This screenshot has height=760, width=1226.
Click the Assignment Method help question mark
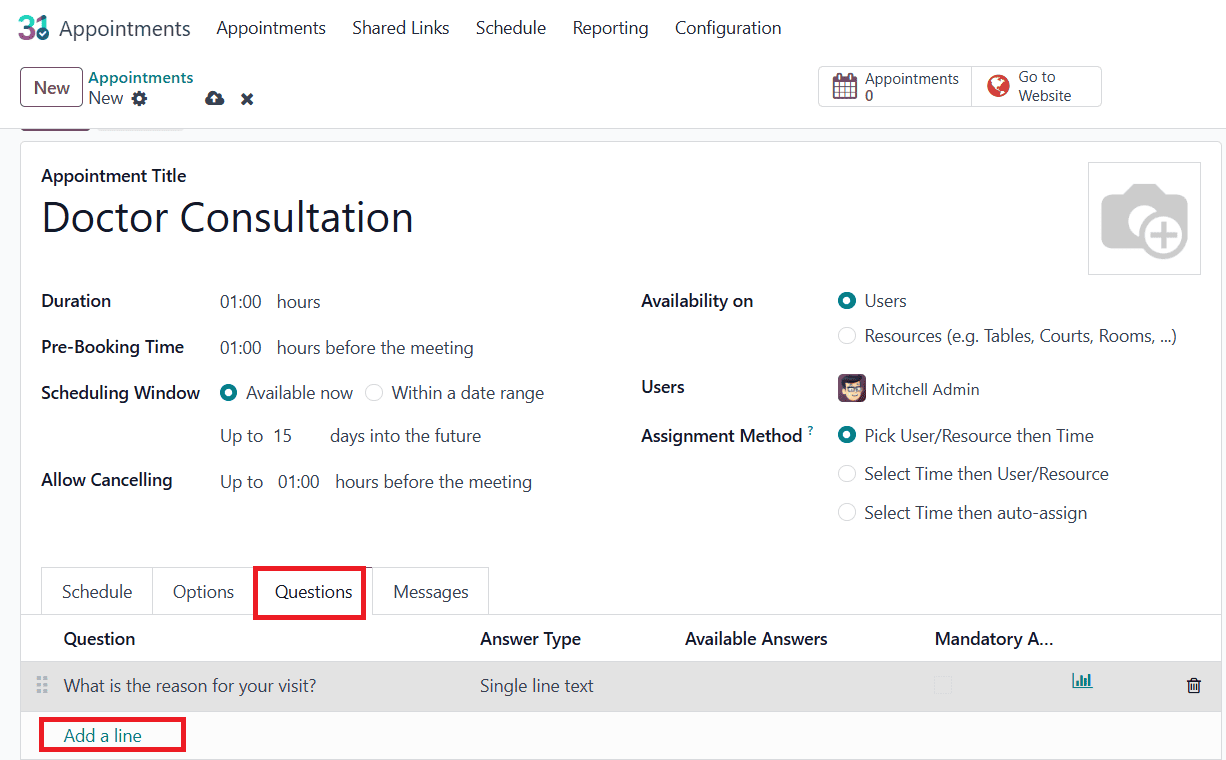[x=810, y=431]
